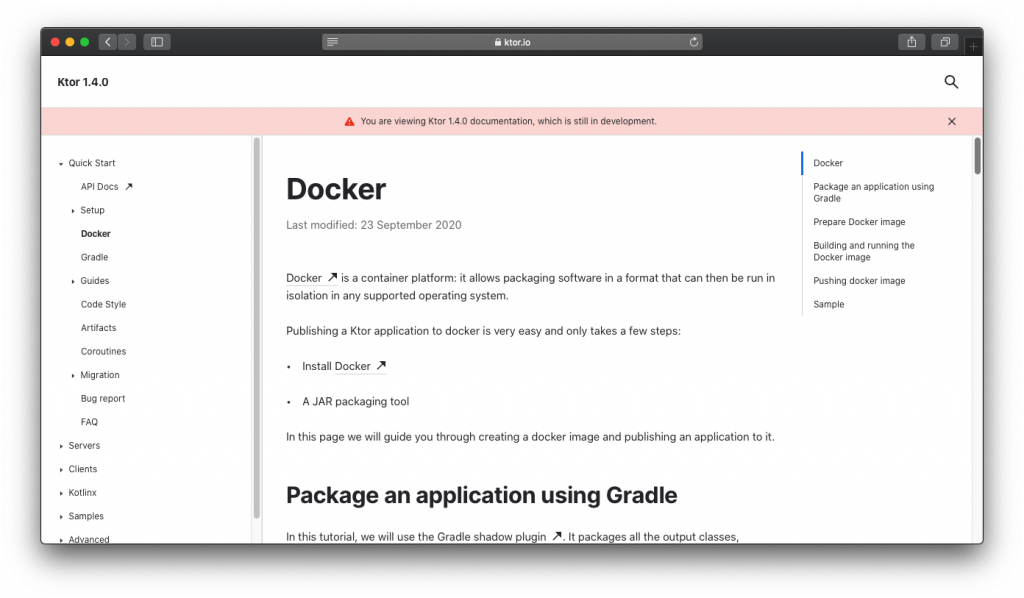Open the Reader view icon in address bar

332,42
